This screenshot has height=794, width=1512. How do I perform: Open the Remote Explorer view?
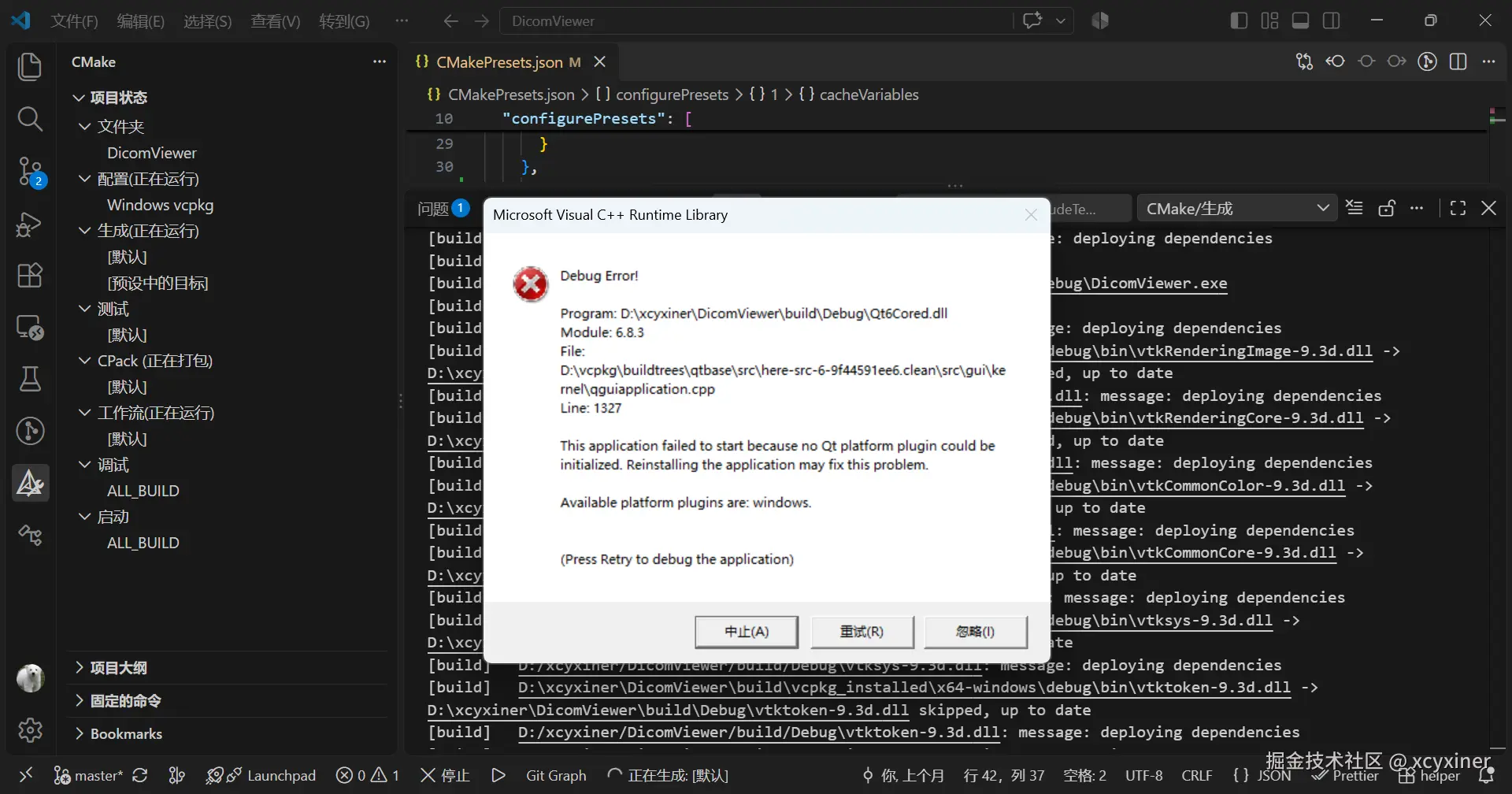click(30, 328)
